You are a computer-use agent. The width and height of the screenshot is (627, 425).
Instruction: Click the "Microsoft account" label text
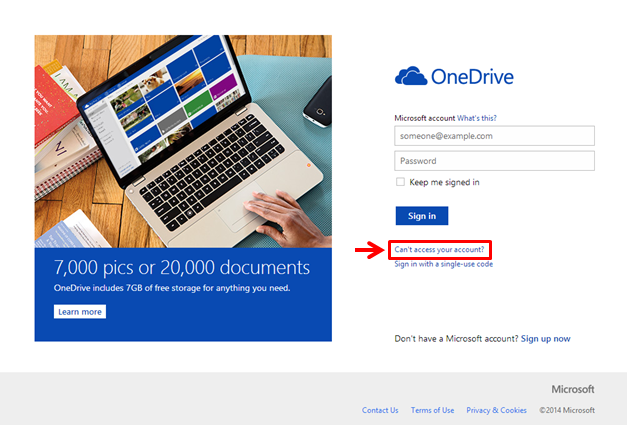[x=425, y=118]
